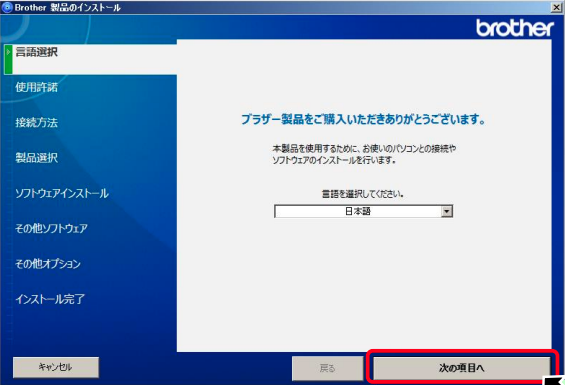Click the greyed-out 戻る button
Viewport: 565px width, 385px height.
[327, 368]
